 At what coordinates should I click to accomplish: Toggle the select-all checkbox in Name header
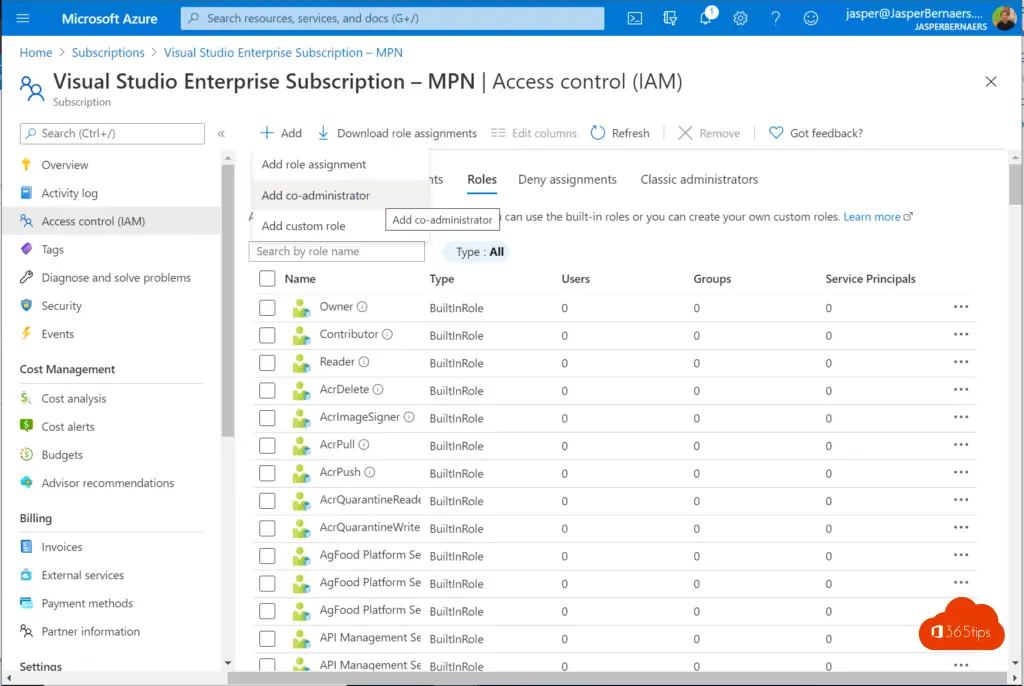[x=267, y=279]
